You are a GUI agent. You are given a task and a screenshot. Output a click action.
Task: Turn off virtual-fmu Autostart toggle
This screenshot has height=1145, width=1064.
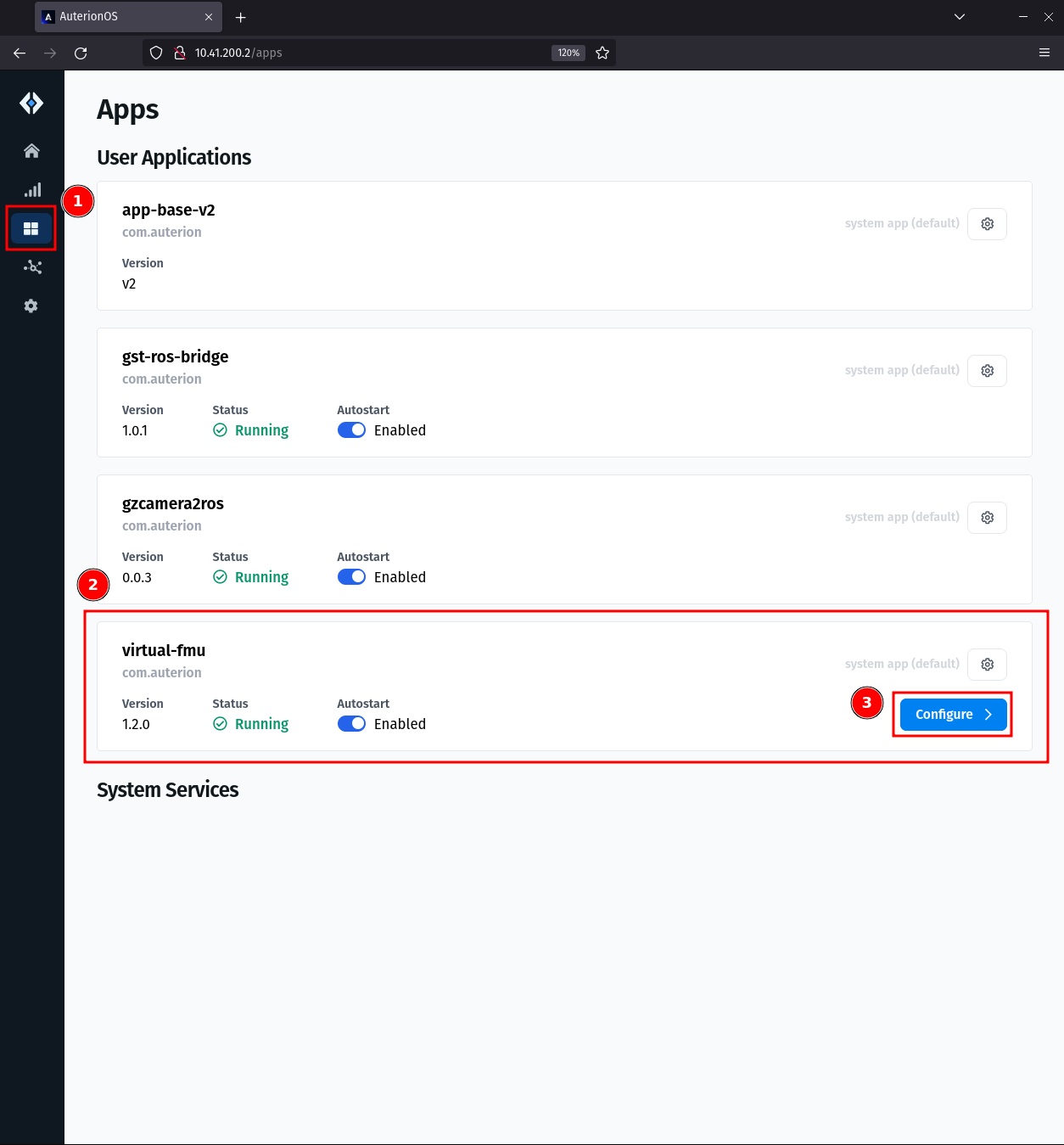351,724
